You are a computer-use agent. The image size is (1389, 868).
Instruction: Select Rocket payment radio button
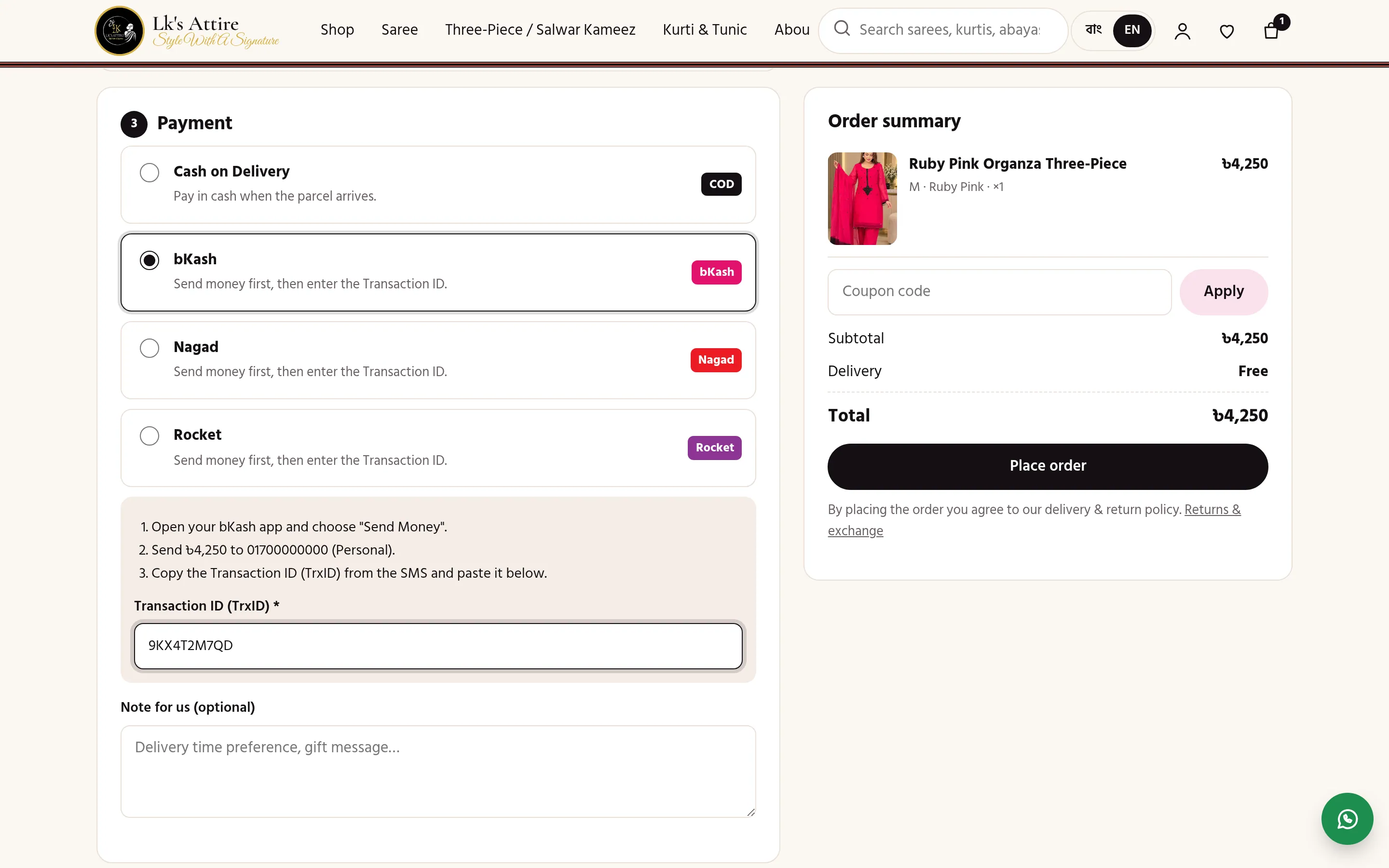pyautogui.click(x=149, y=436)
